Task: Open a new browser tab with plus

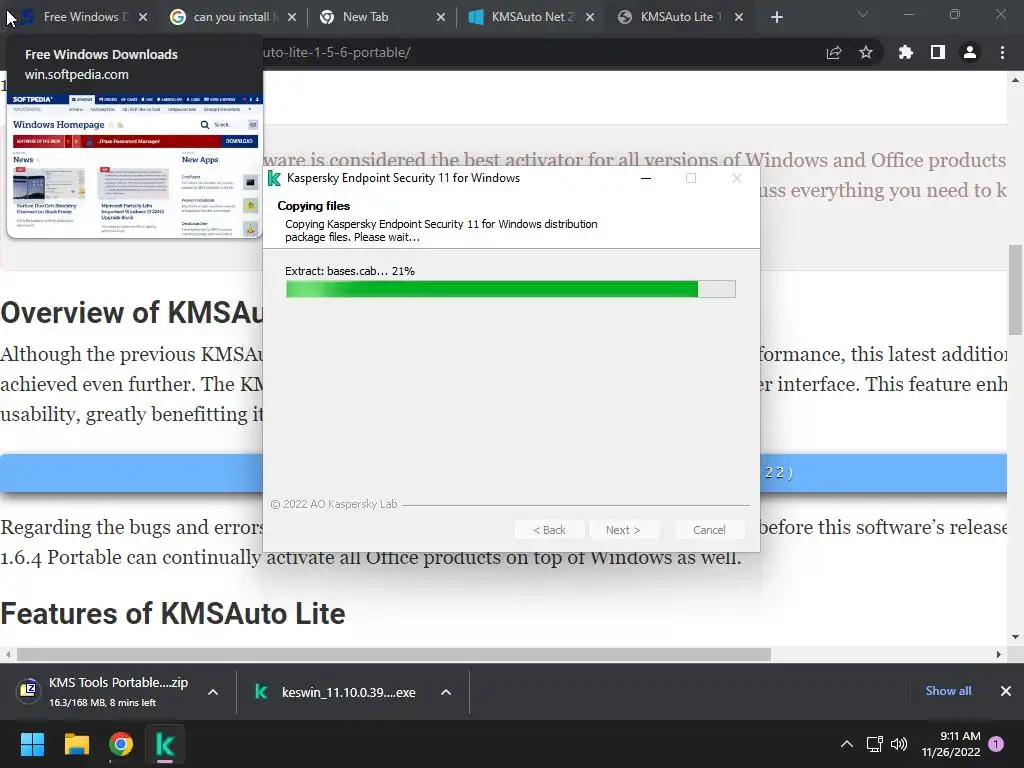Action: 776,17
